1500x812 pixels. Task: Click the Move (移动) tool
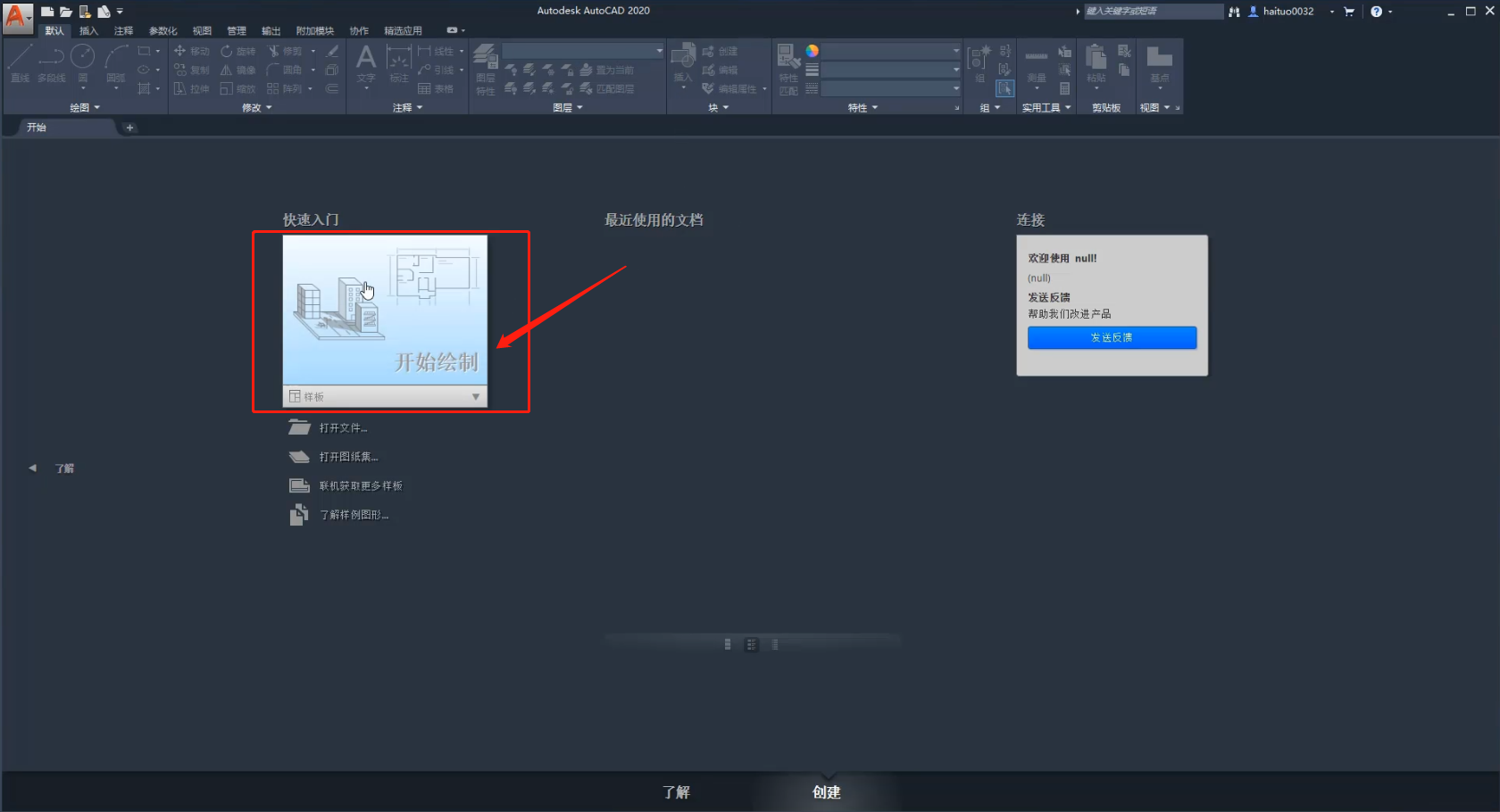(191, 51)
